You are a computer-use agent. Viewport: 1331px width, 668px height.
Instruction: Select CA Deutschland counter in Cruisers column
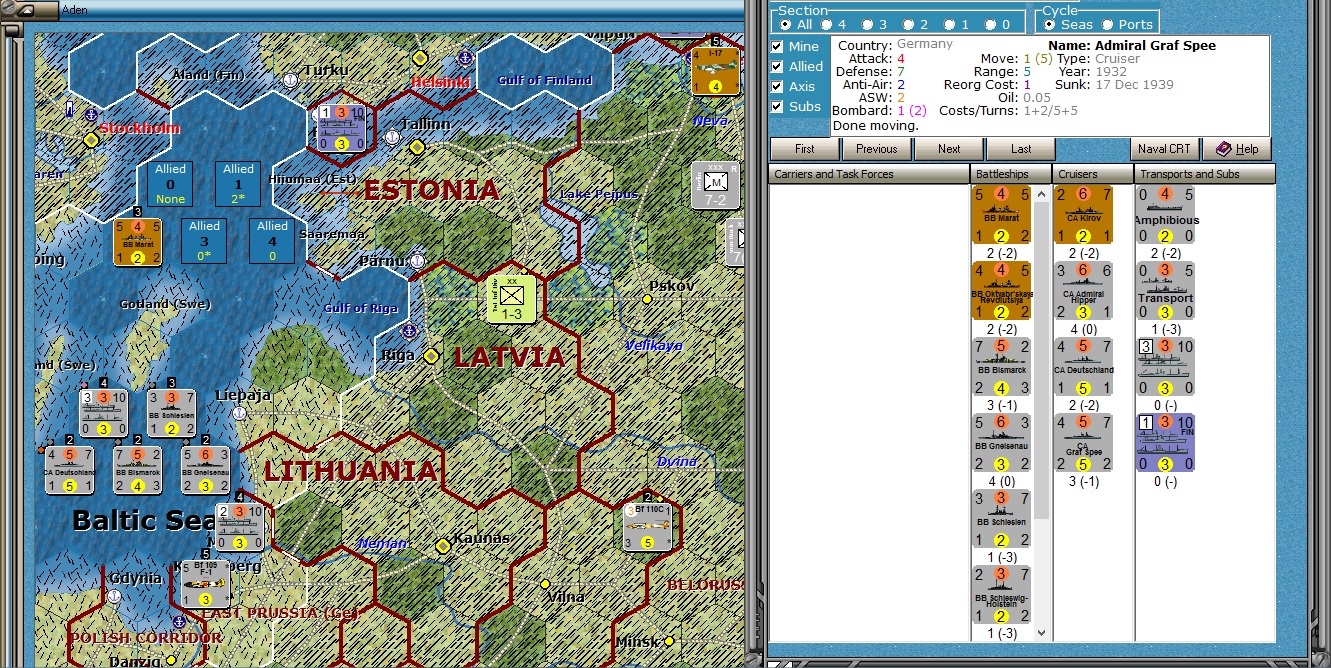tap(1083, 367)
